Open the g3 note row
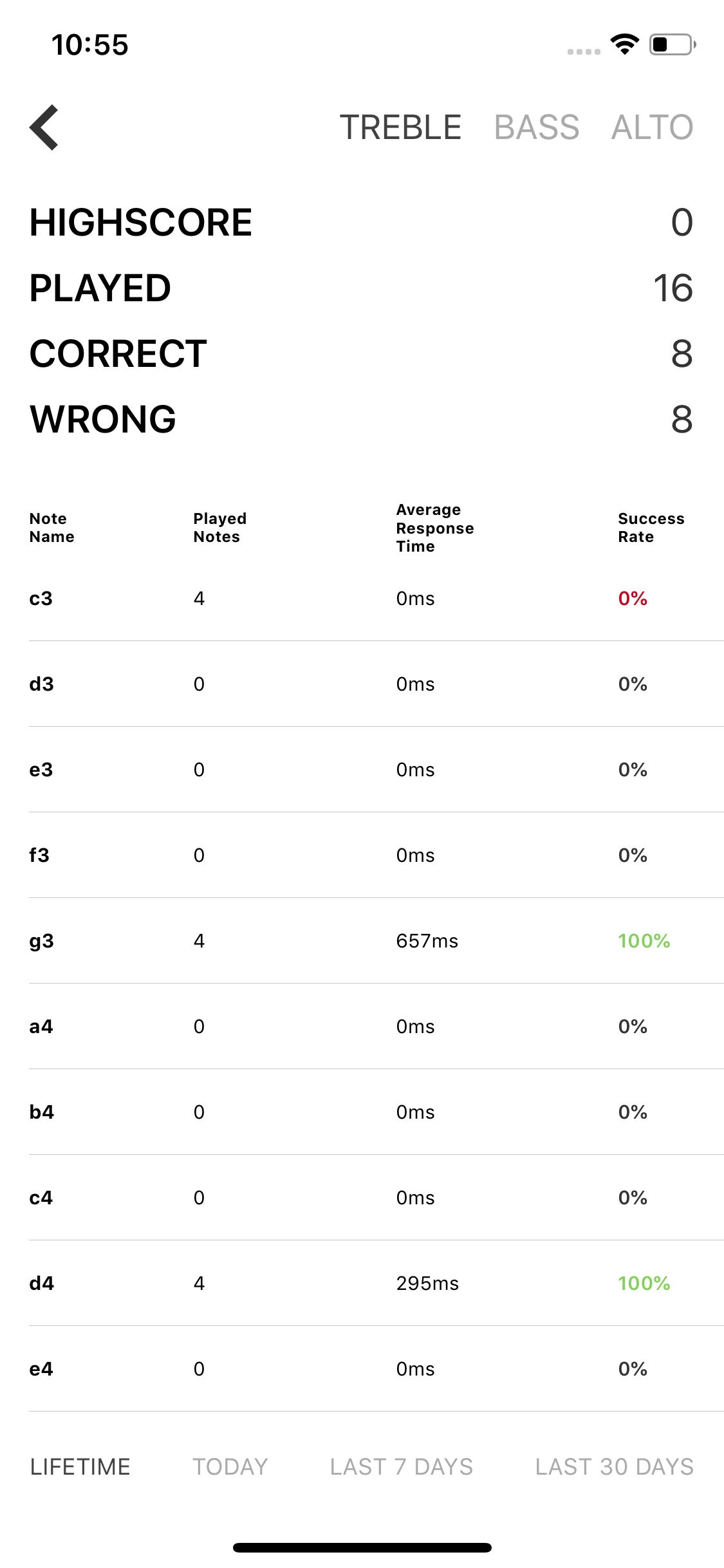 tap(376, 941)
